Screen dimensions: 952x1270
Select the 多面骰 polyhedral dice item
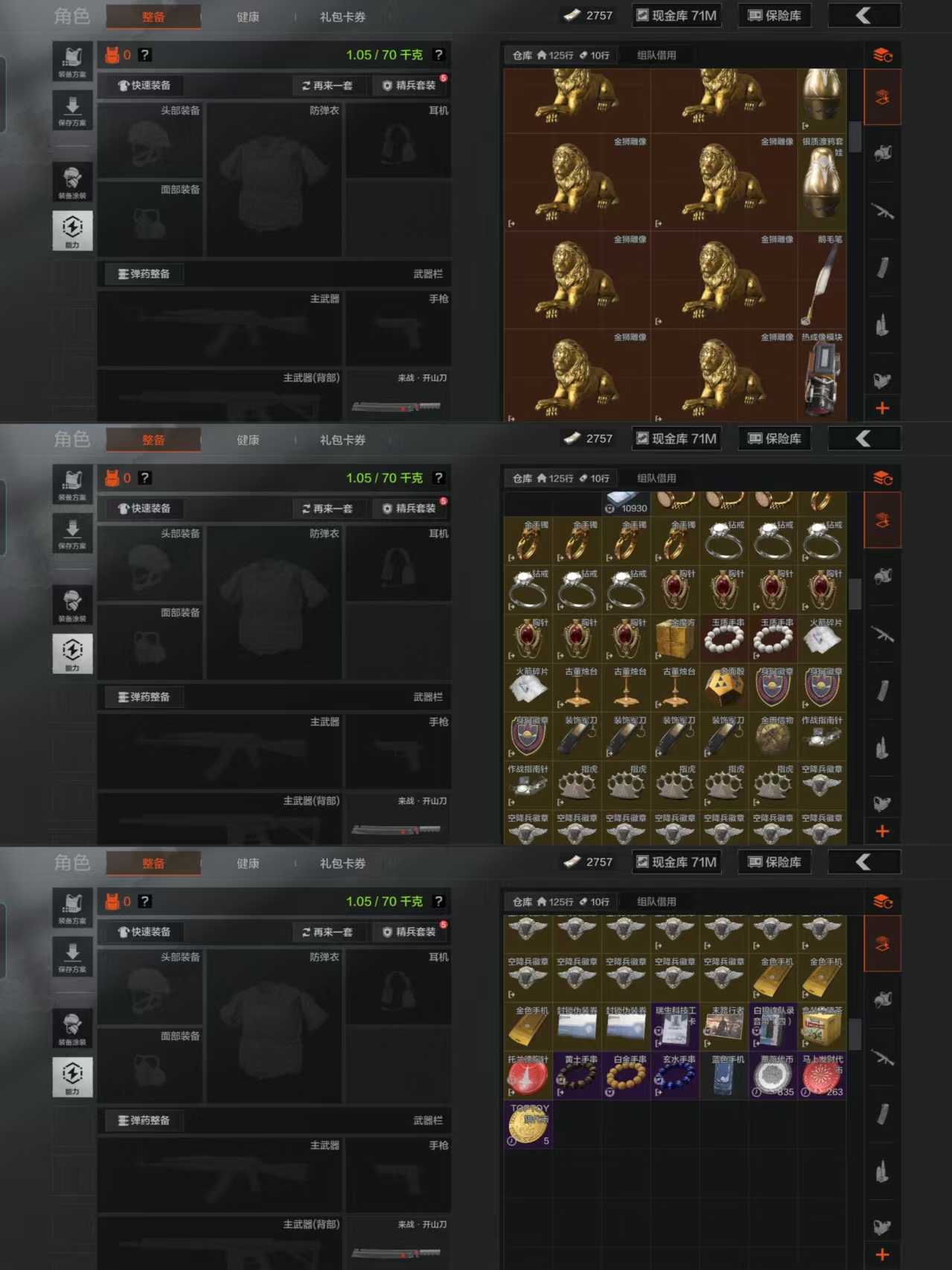click(x=723, y=688)
